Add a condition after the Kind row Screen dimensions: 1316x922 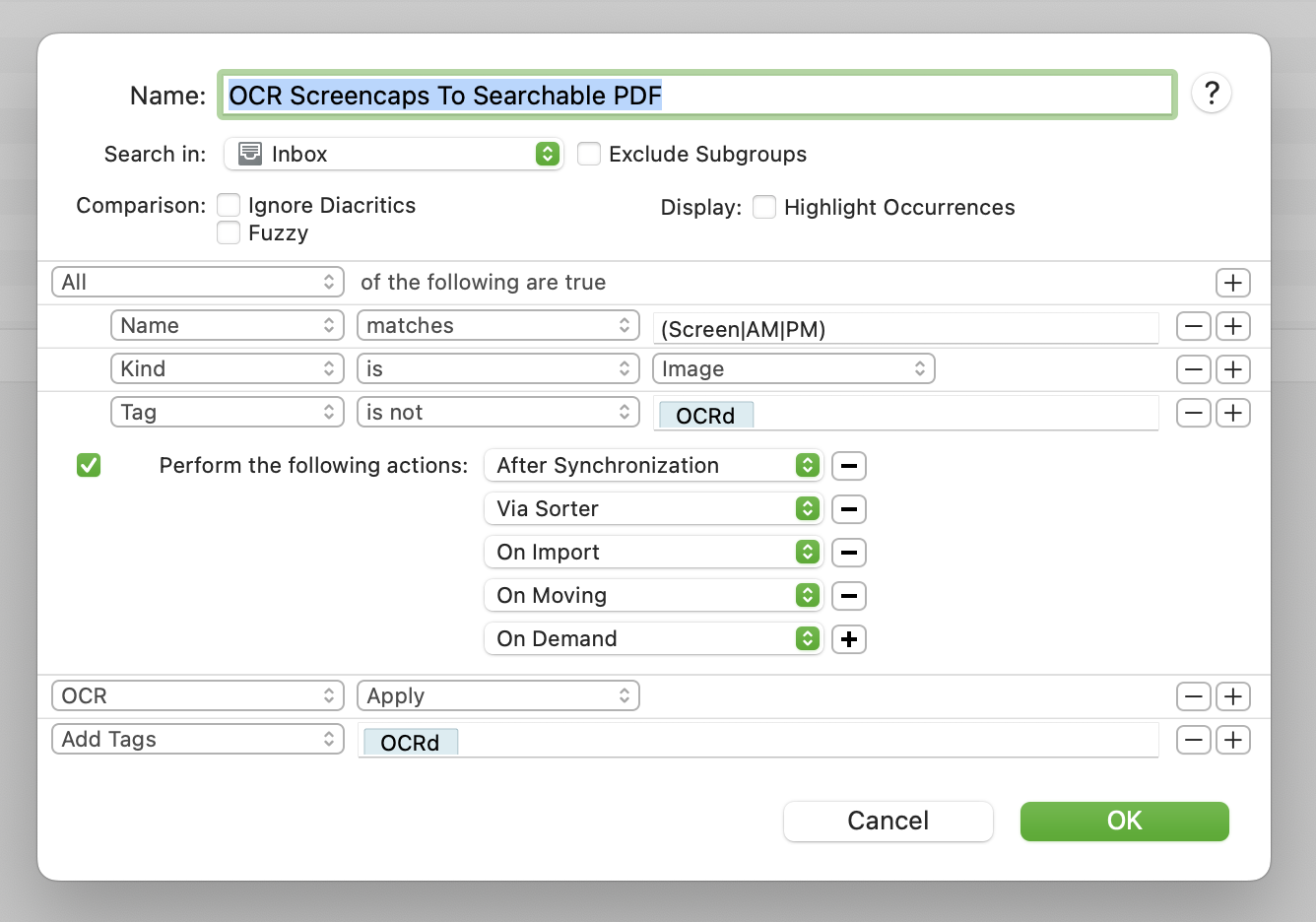coord(1232,369)
